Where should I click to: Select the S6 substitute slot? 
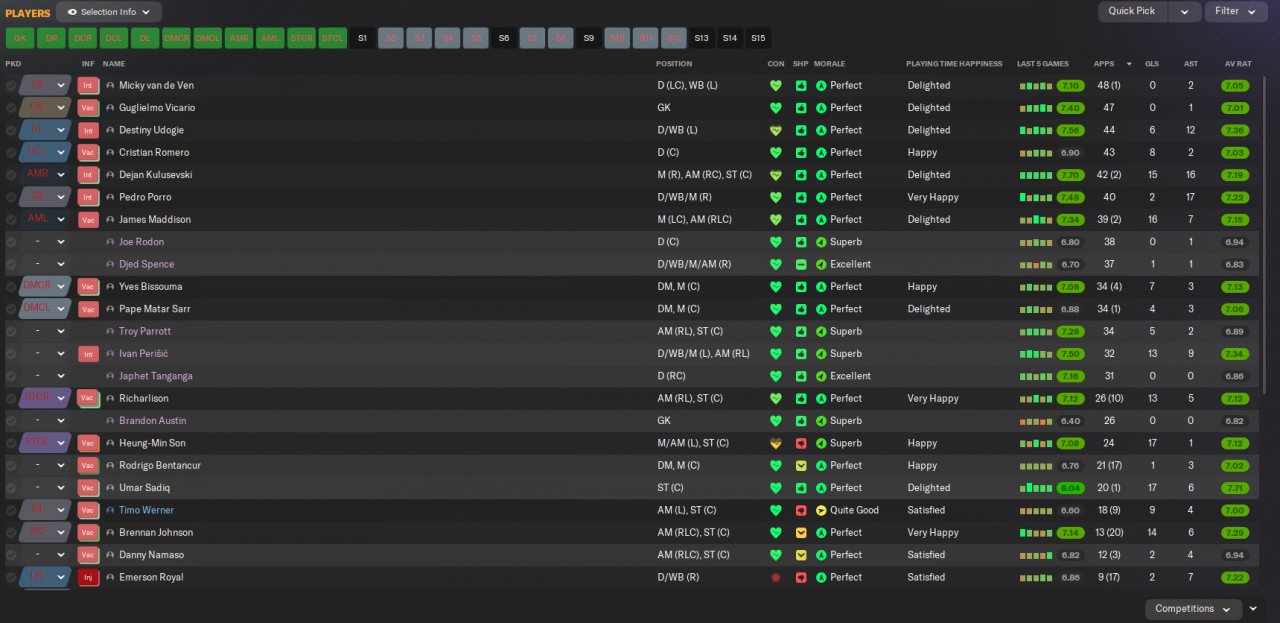click(504, 38)
